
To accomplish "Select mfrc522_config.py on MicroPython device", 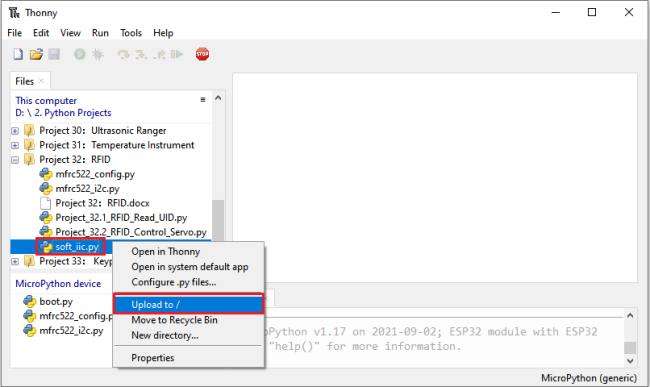I will click(76, 316).
